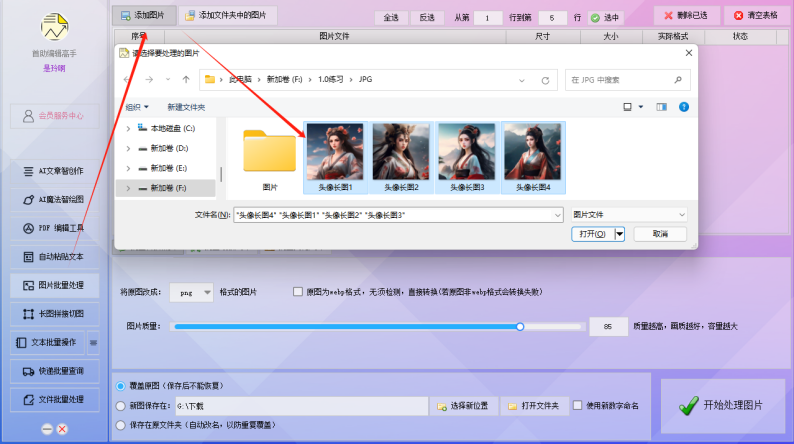Open PDF 编辑工具 module
The height and width of the screenshot is (444, 794).
pos(55,228)
